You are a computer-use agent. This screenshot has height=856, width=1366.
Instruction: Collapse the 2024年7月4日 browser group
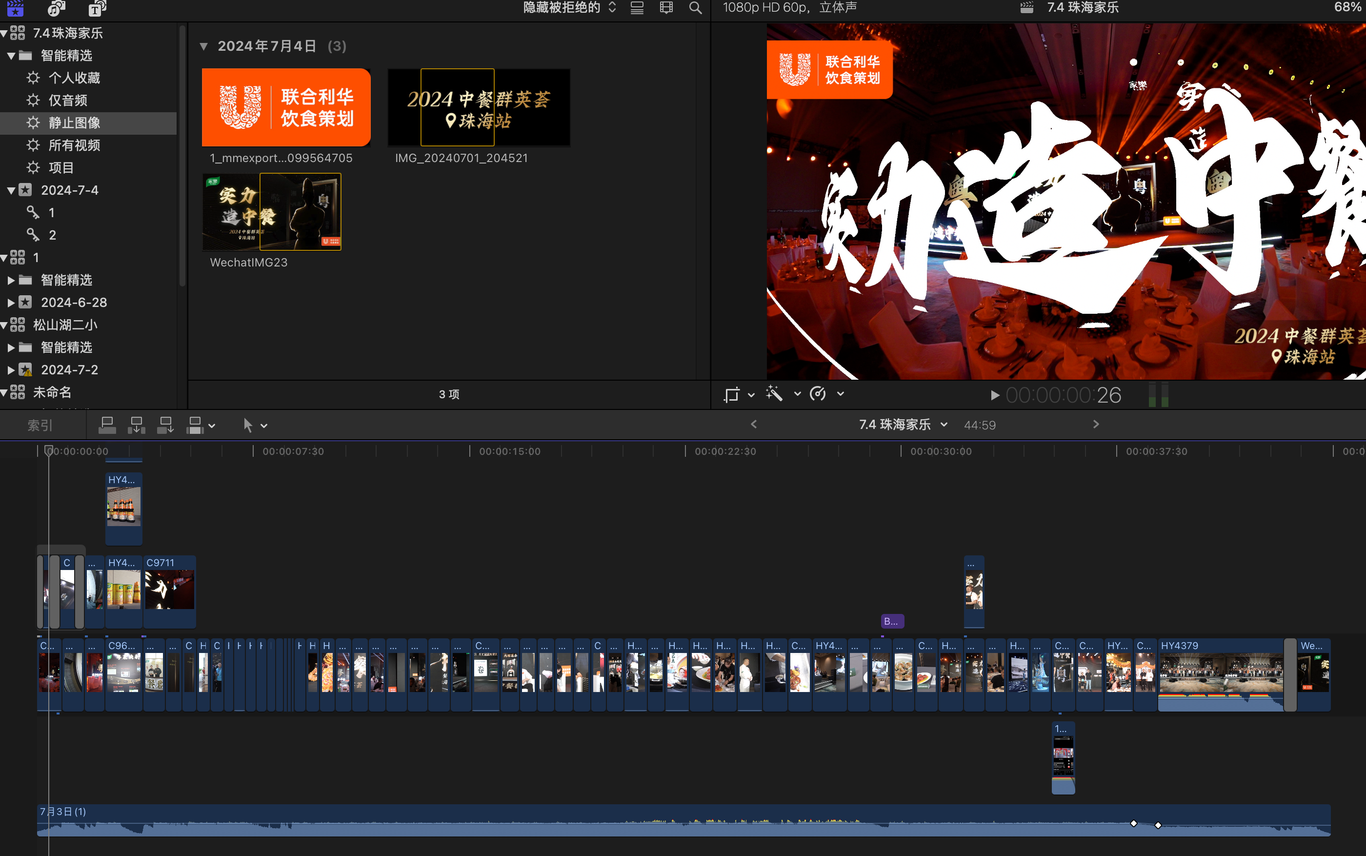(204, 46)
